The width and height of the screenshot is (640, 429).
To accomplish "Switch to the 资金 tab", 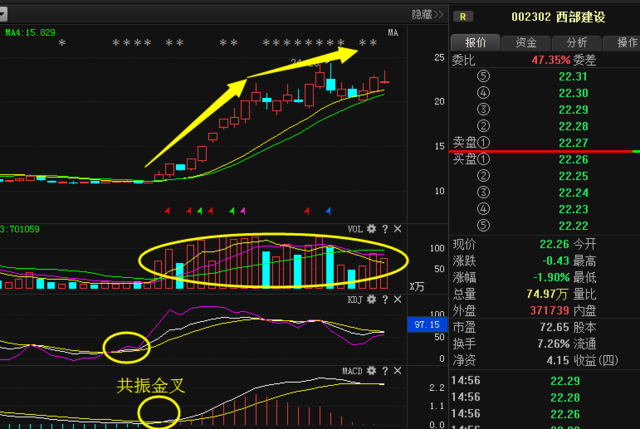I will click(x=526, y=43).
